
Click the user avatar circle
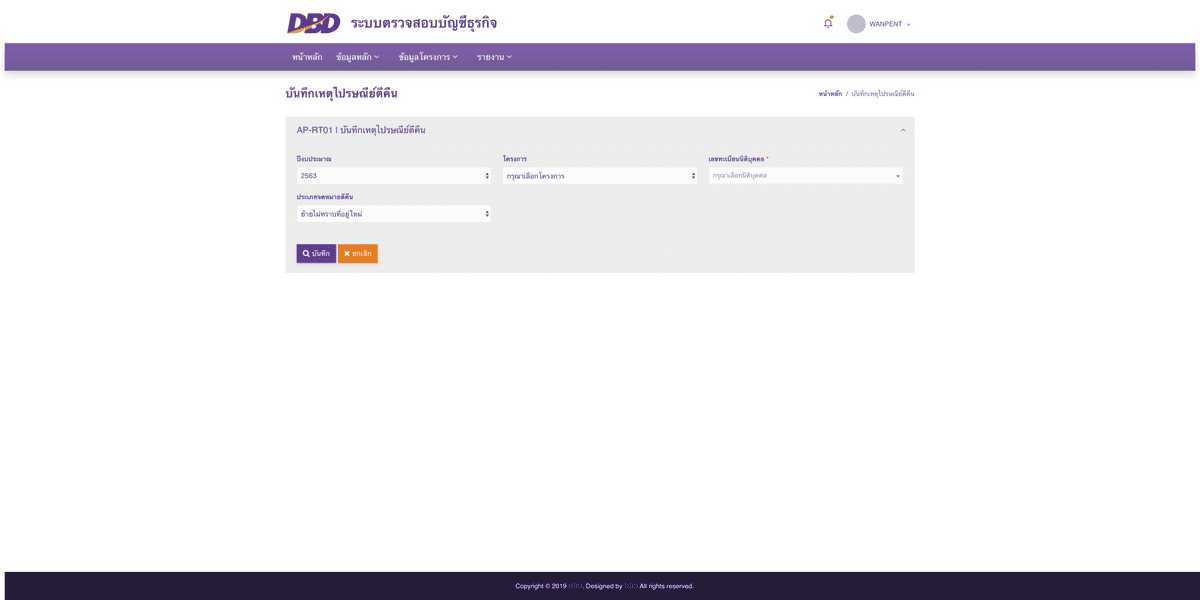tap(856, 24)
